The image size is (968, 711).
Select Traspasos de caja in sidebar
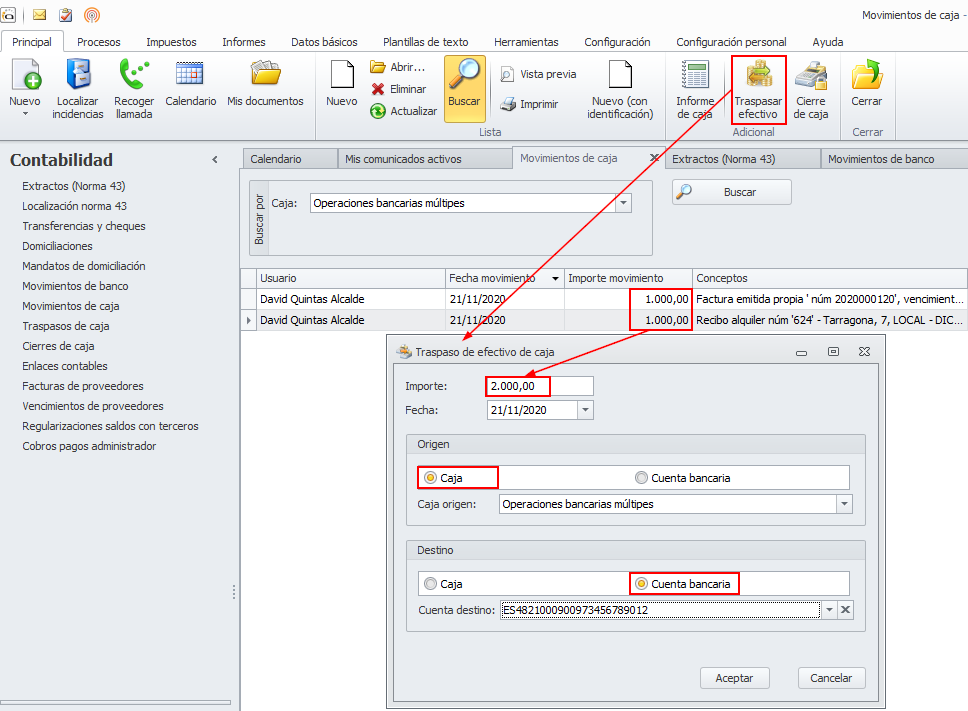click(x=66, y=326)
